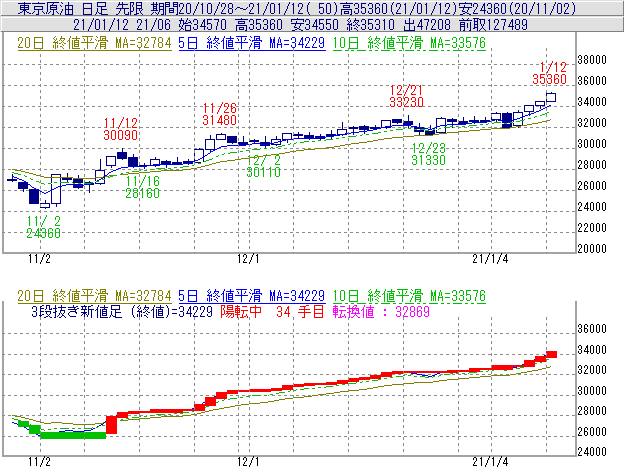Viewport: 624px width, 473px height.
Task: Click the latest 1/12 candlestick
Action: coord(551,97)
